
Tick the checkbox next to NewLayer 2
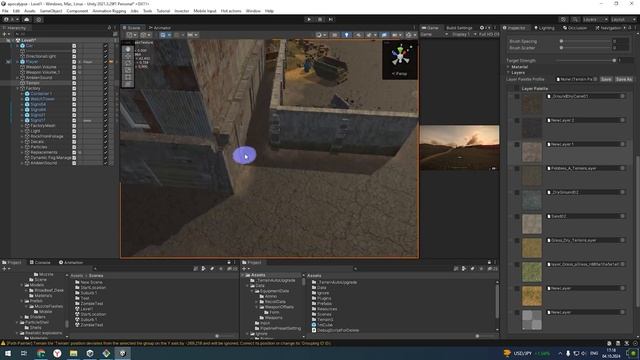[517, 121]
